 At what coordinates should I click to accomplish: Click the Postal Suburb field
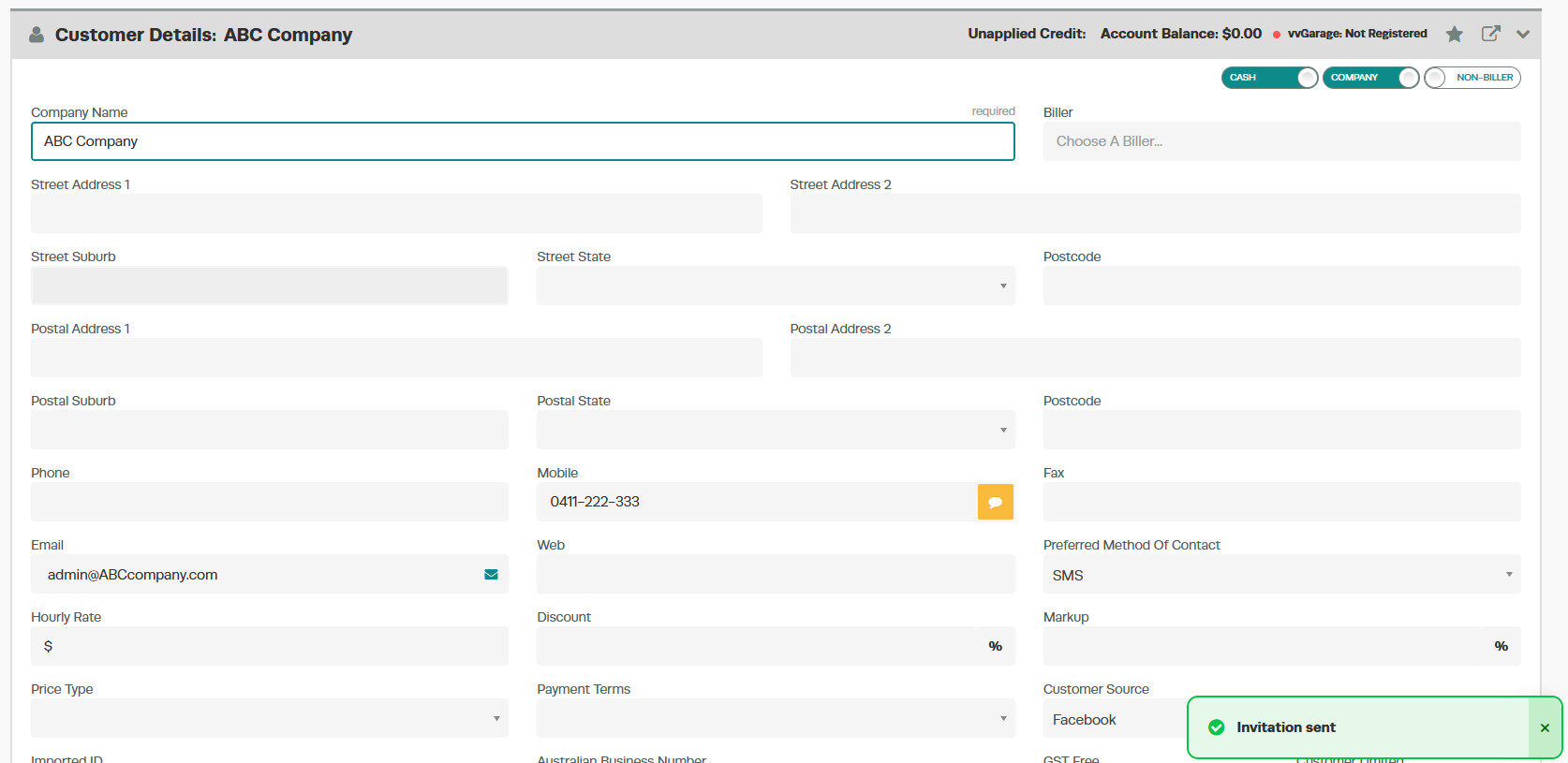(x=270, y=430)
